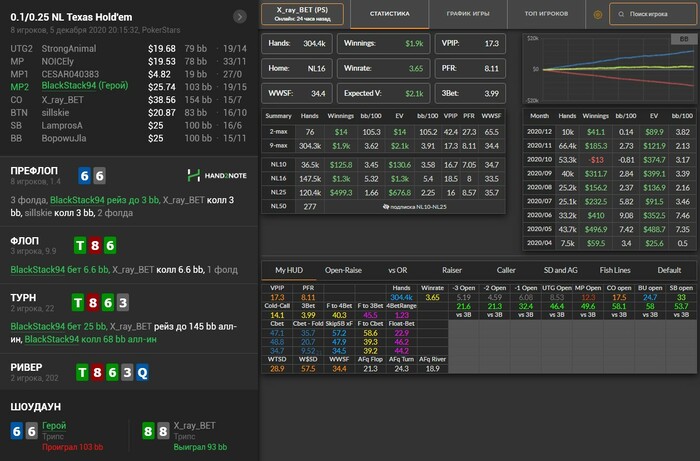Click player sillskie on the BTN row
The image size is (700, 461).
point(55,113)
